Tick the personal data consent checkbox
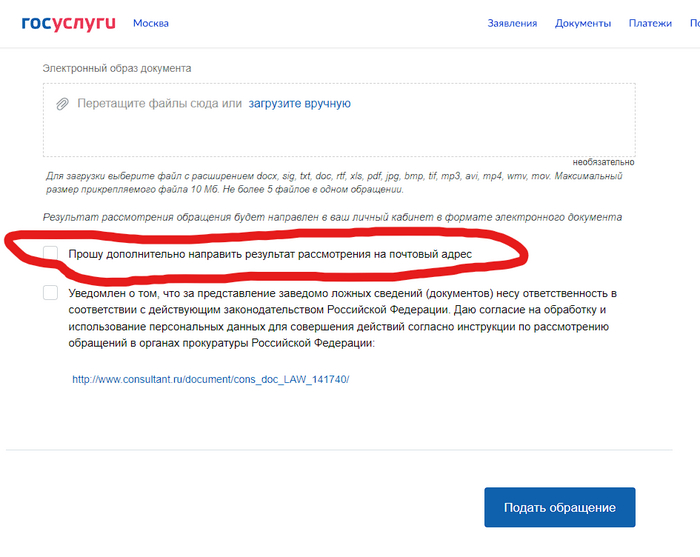The image size is (700, 557). tap(50, 293)
